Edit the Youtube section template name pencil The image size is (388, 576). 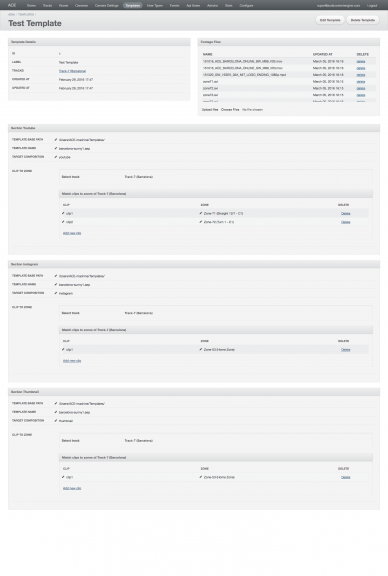[x=56, y=148]
